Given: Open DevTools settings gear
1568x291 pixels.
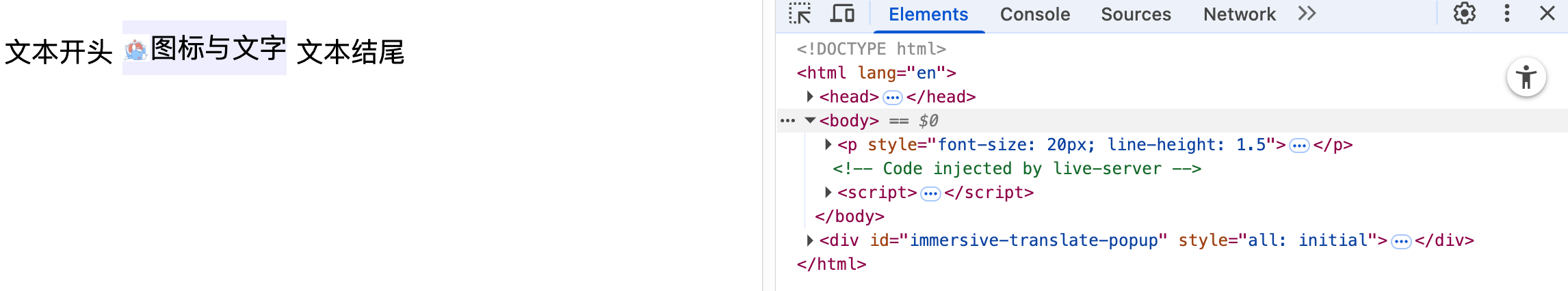Looking at the screenshot, I should click(1464, 14).
